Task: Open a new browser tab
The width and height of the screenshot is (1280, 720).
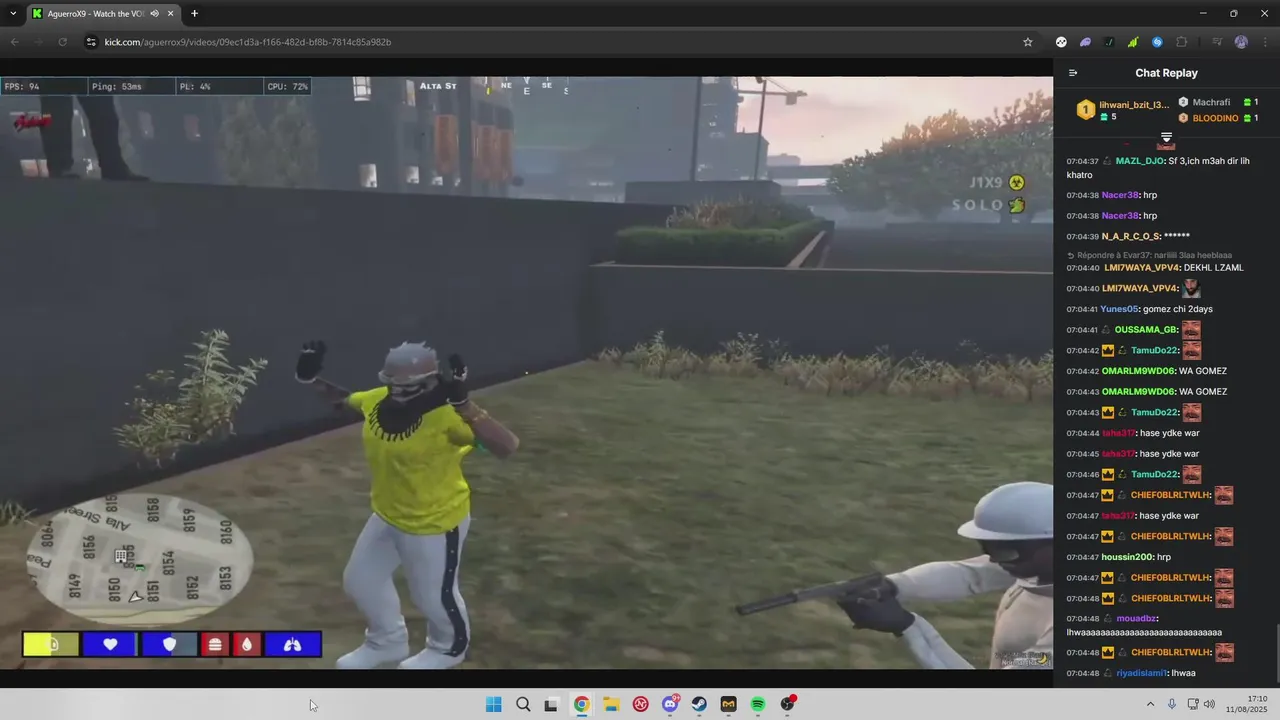Action: coord(194,14)
